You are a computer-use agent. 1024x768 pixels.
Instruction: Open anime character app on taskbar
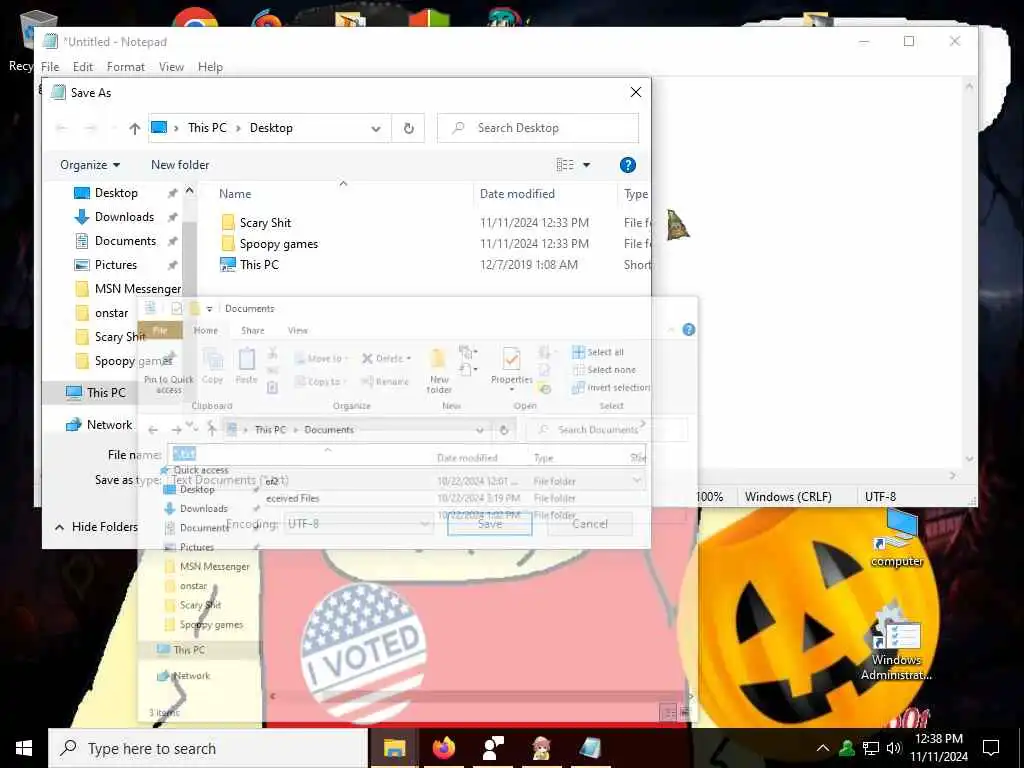pos(541,748)
